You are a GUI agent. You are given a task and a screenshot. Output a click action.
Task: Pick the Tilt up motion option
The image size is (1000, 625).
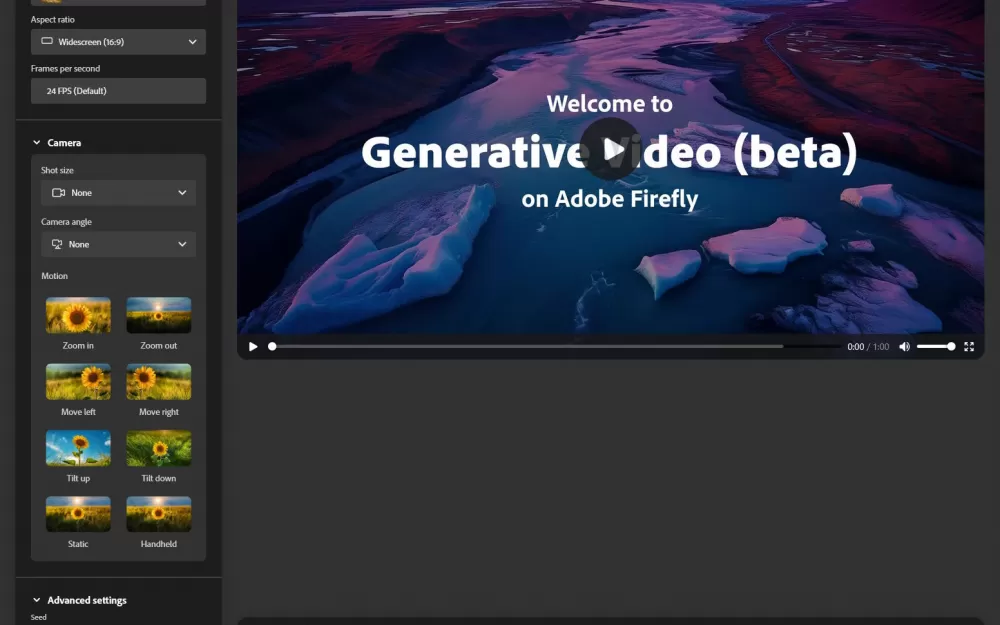tap(78, 448)
